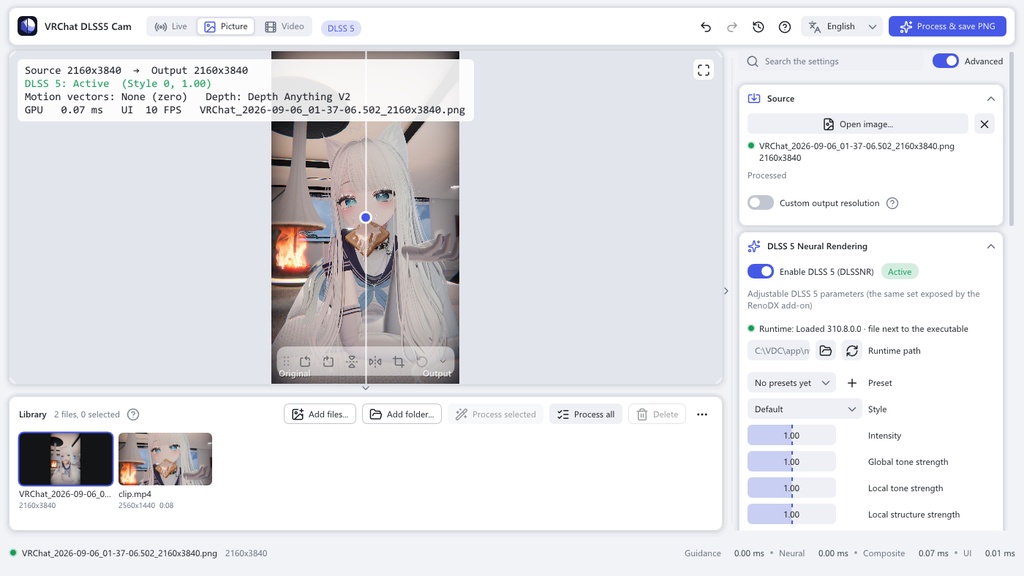1024x576 pixels.
Task: Undo the last change
Action: [x=705, y=27]
